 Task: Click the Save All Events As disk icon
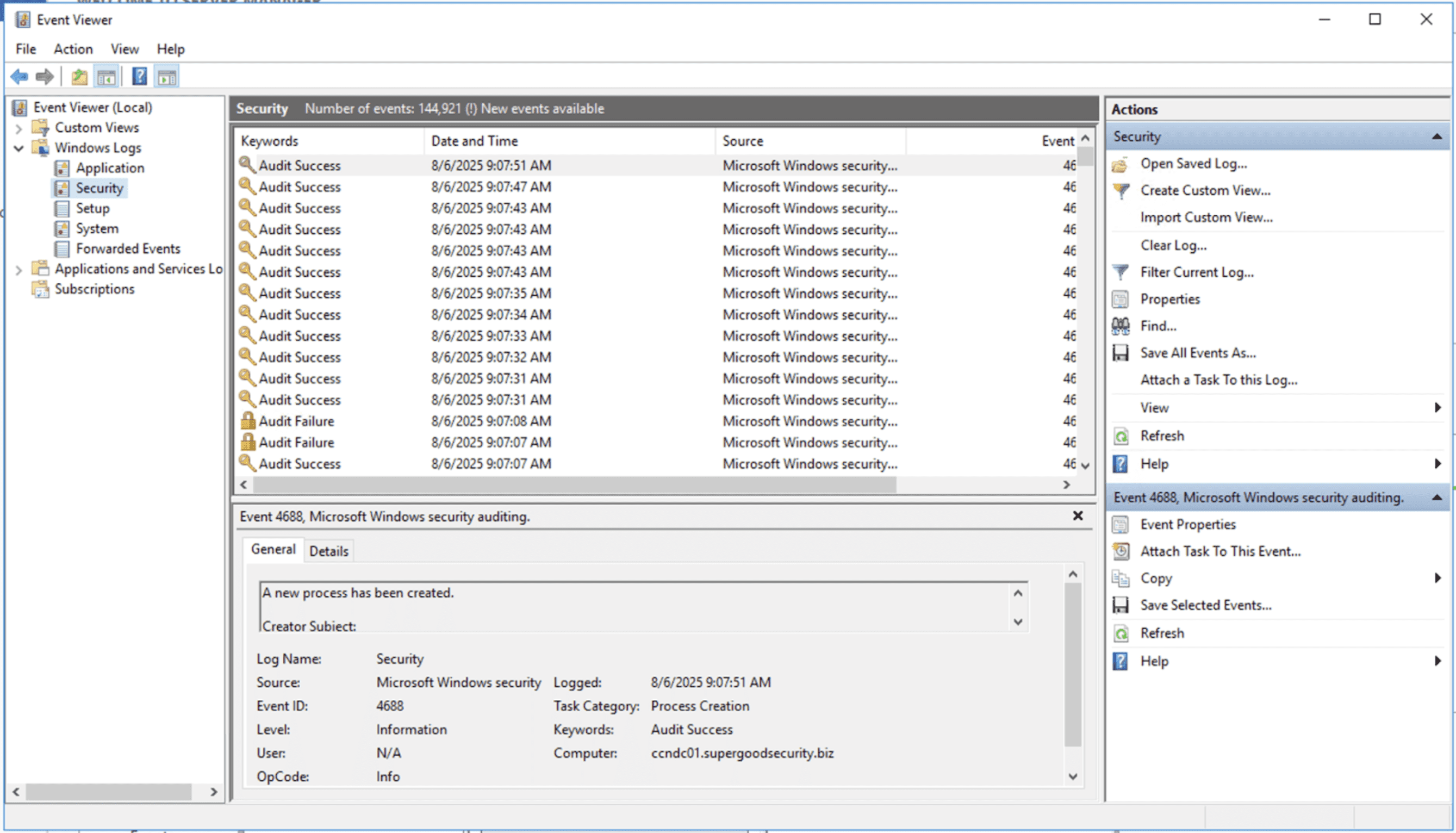pos(1121,353)
